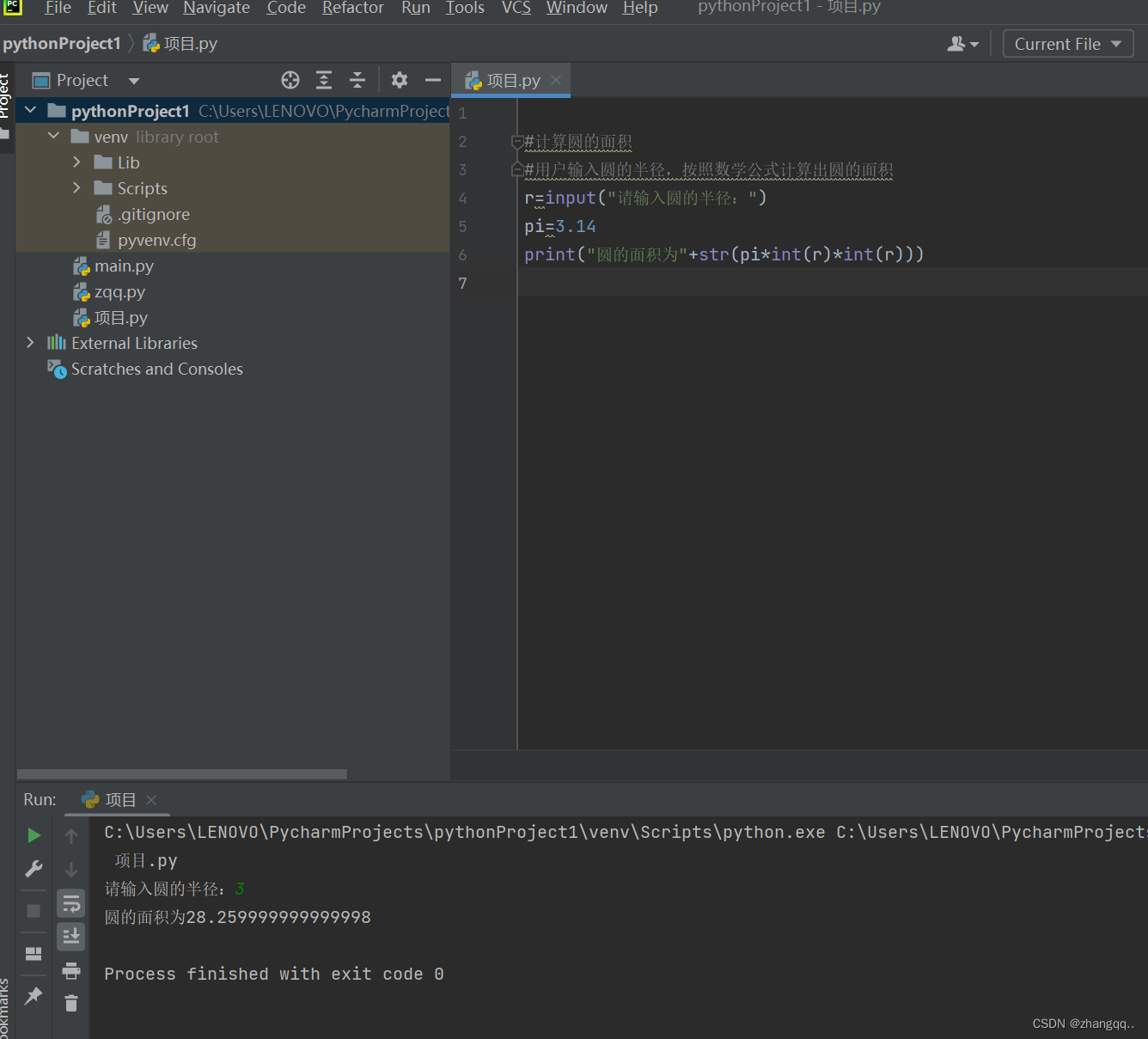This screenshot has height=1039, width=1148.
Task: Select Open Files with Single Click target icon
Action: point(290,79)
